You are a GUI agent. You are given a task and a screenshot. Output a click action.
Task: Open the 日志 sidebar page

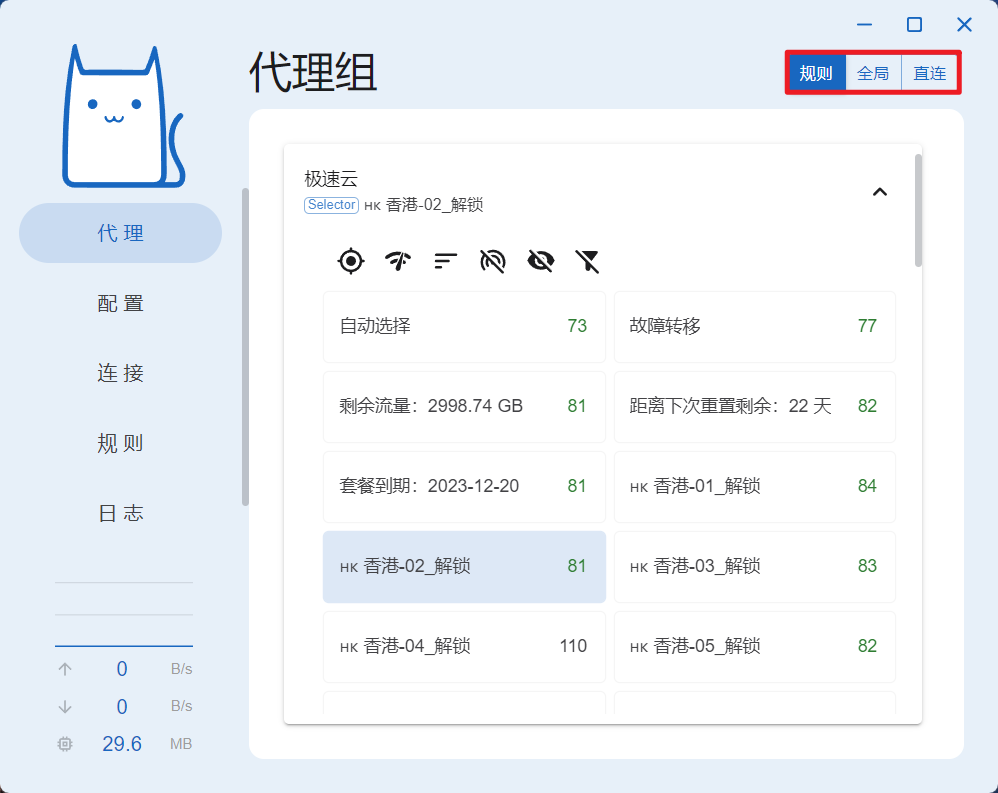coord(120,513)
